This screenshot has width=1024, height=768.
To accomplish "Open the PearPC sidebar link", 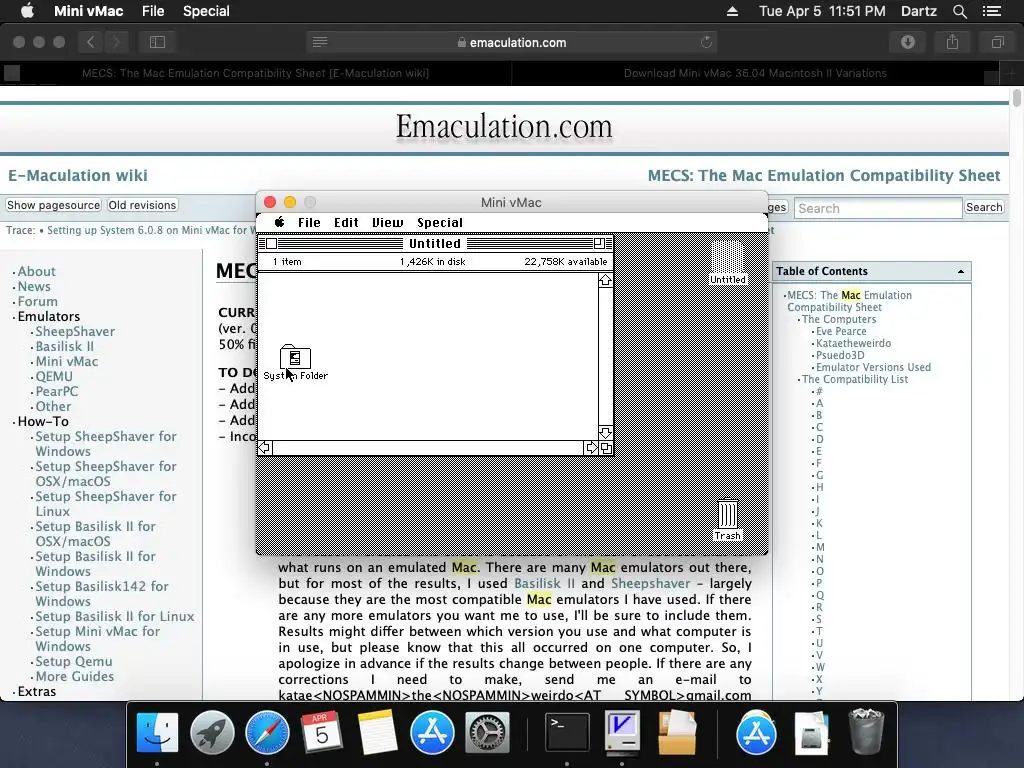I will click(x=57, y=391).
